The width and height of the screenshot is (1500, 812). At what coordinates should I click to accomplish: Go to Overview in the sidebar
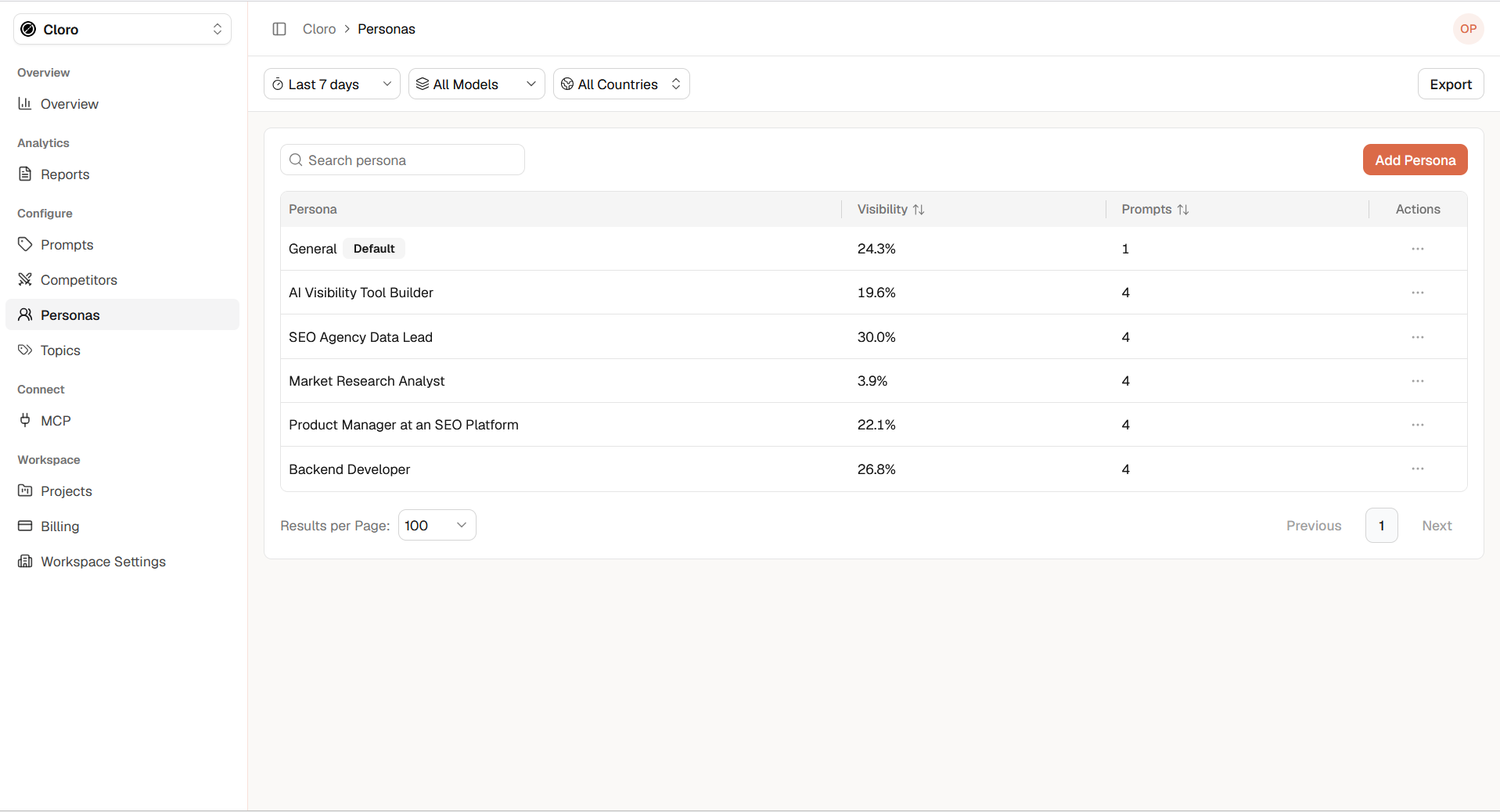(122, 104)
